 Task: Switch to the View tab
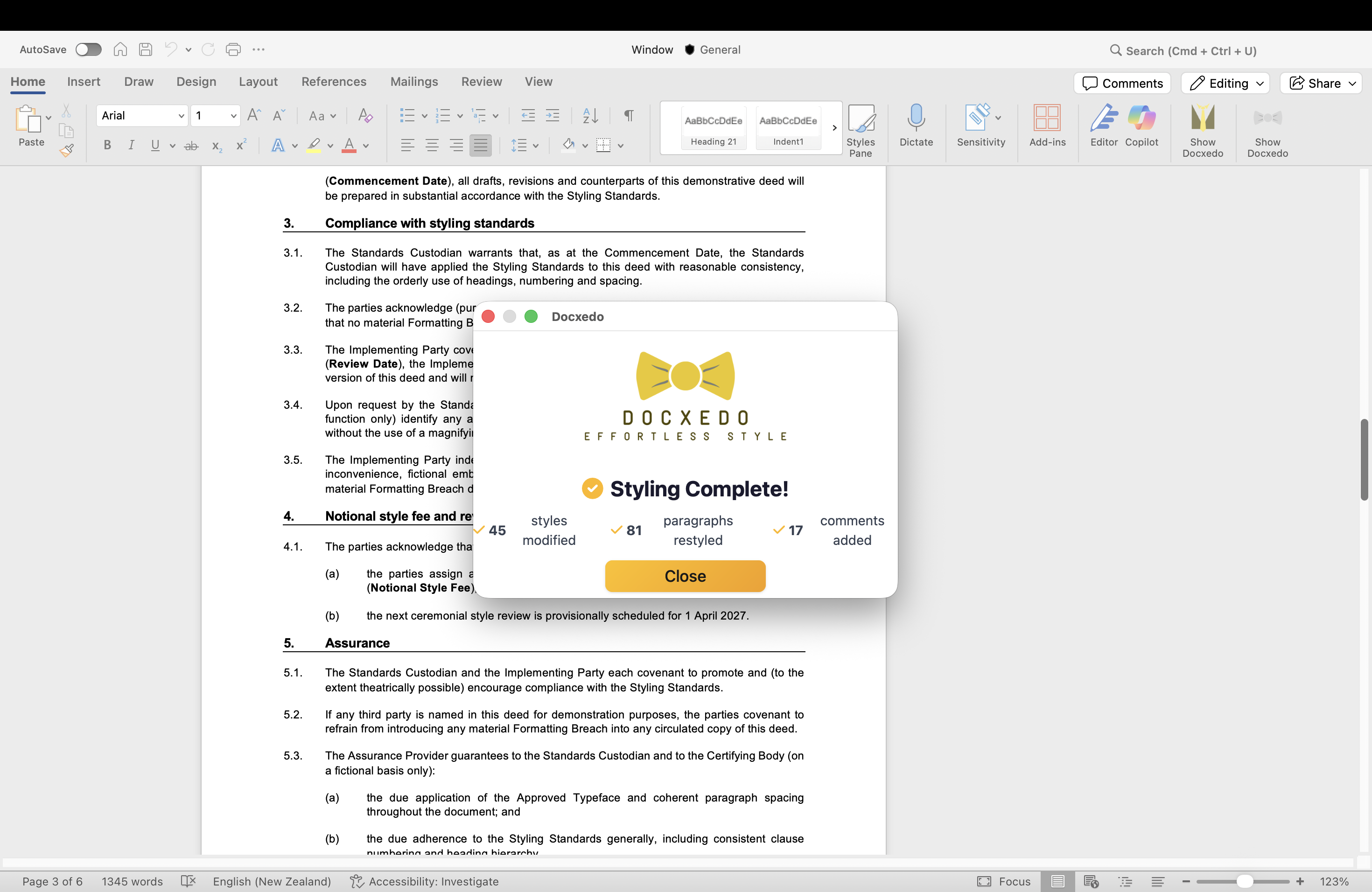click(539, 82)
